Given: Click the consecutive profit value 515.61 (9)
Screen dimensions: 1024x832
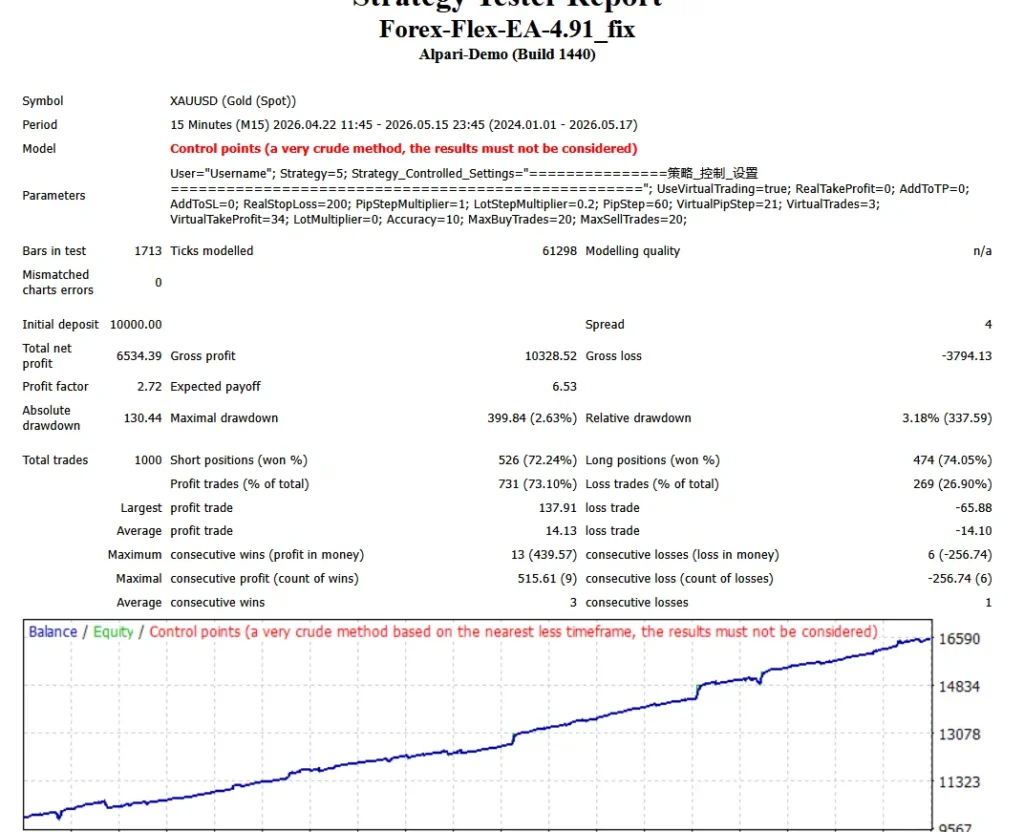Looking at the screenshot, I should (547, 579).
